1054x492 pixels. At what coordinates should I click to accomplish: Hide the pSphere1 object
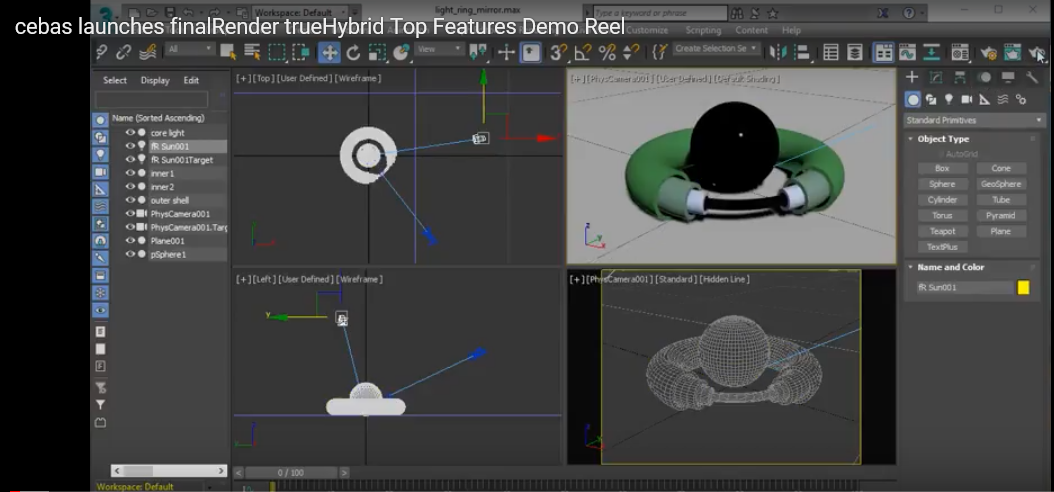[x=130, y=254]
